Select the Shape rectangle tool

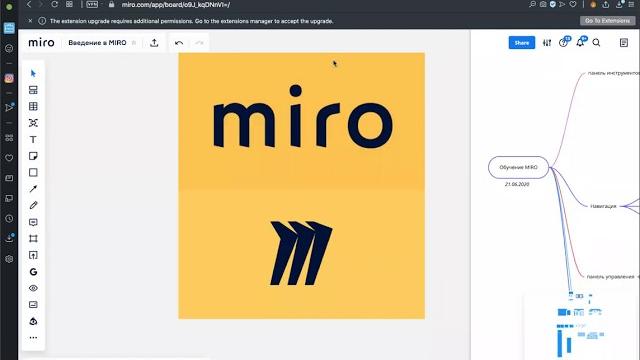click(x=33, y=173)
